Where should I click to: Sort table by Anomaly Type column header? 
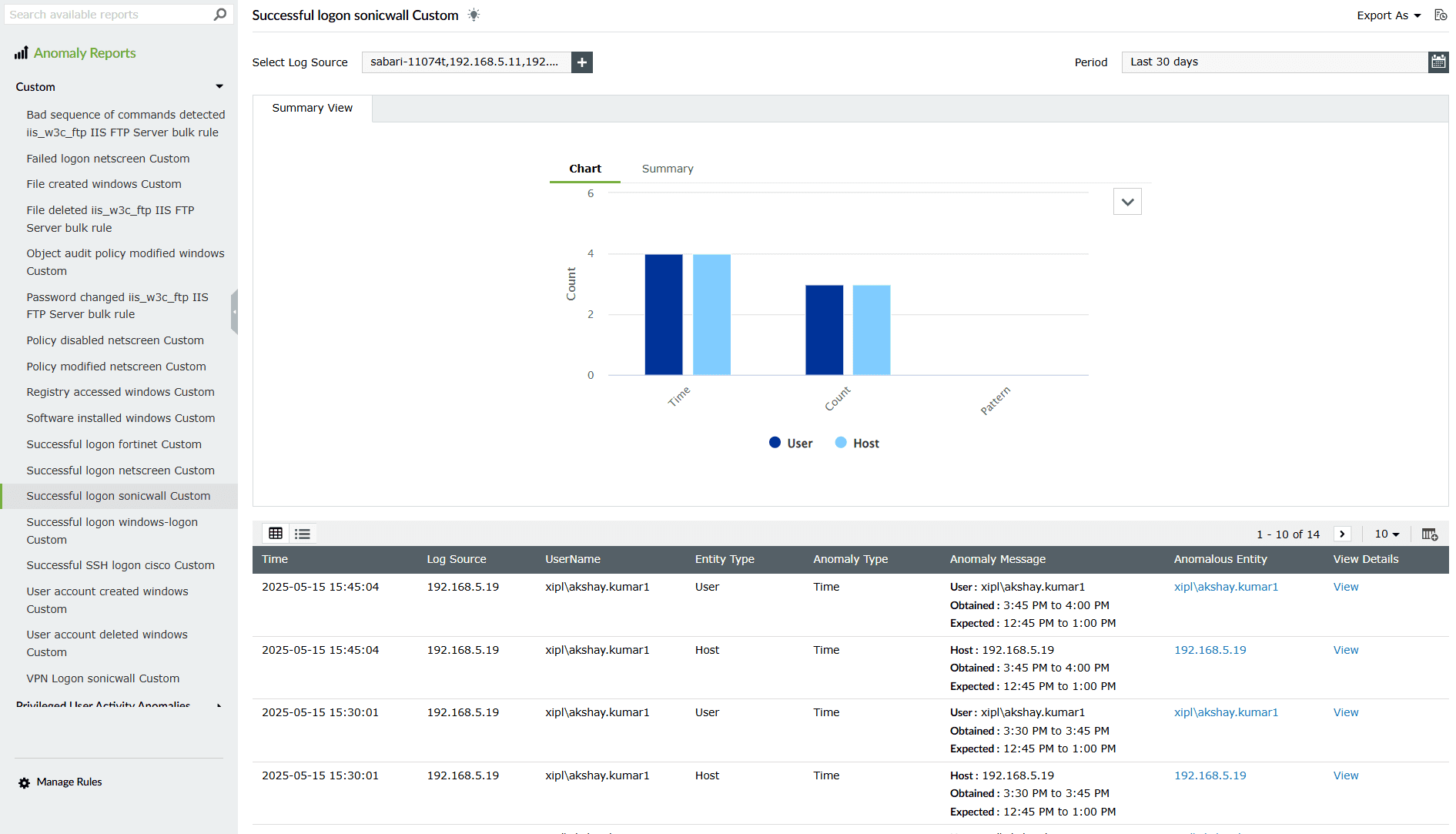click(x=851, y=559)
